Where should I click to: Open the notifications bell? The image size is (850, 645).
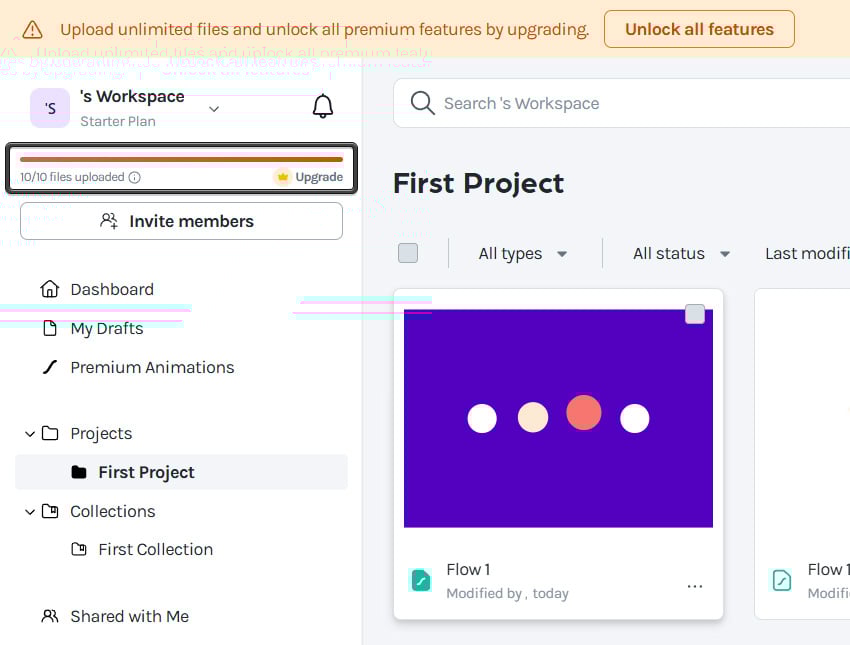click(x=323, y=106)
